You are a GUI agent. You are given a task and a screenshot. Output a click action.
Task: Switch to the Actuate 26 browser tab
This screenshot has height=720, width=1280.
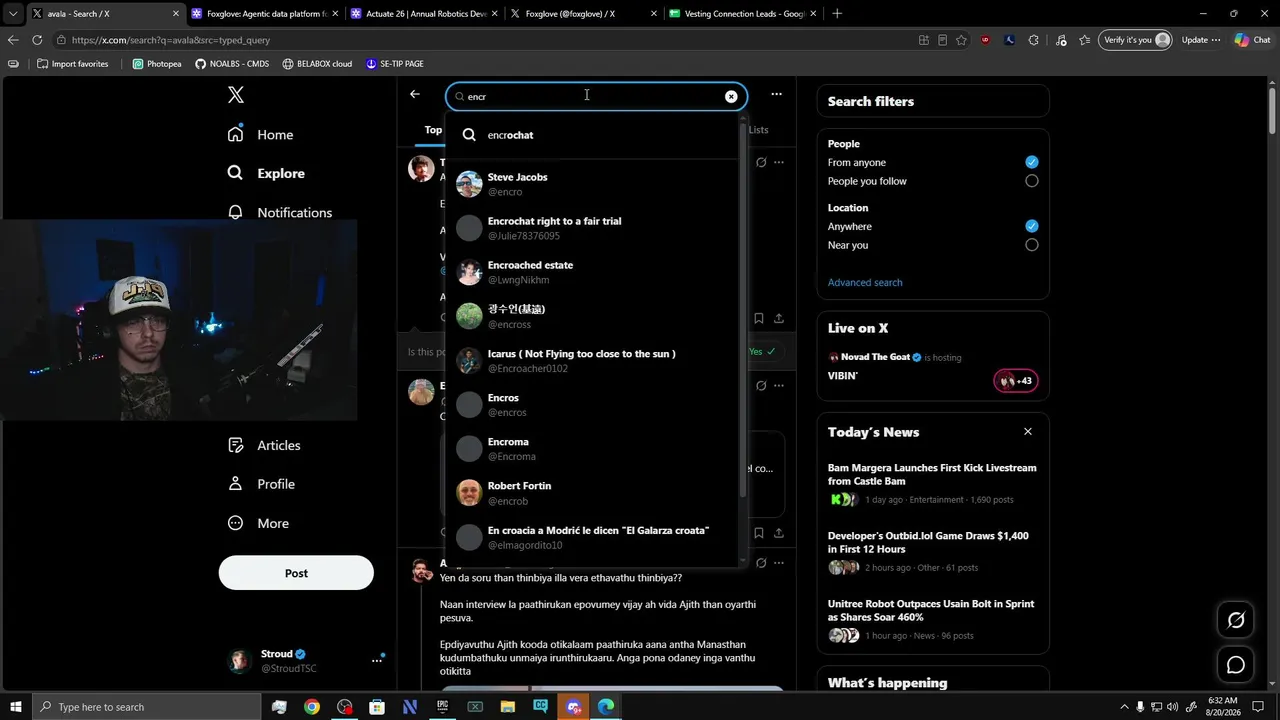[423, 13]
